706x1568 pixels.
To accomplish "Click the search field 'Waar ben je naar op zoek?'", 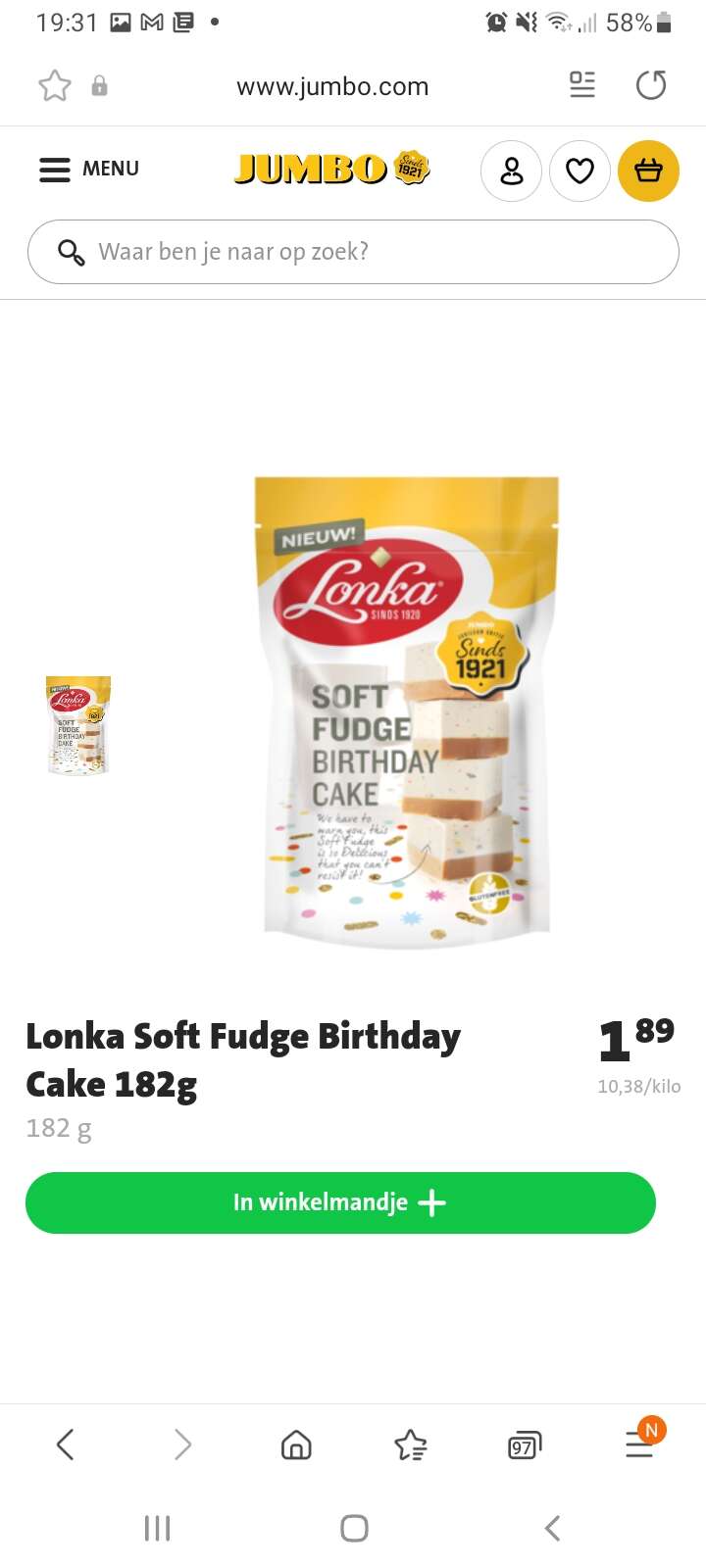I will [x=353, y=252].
